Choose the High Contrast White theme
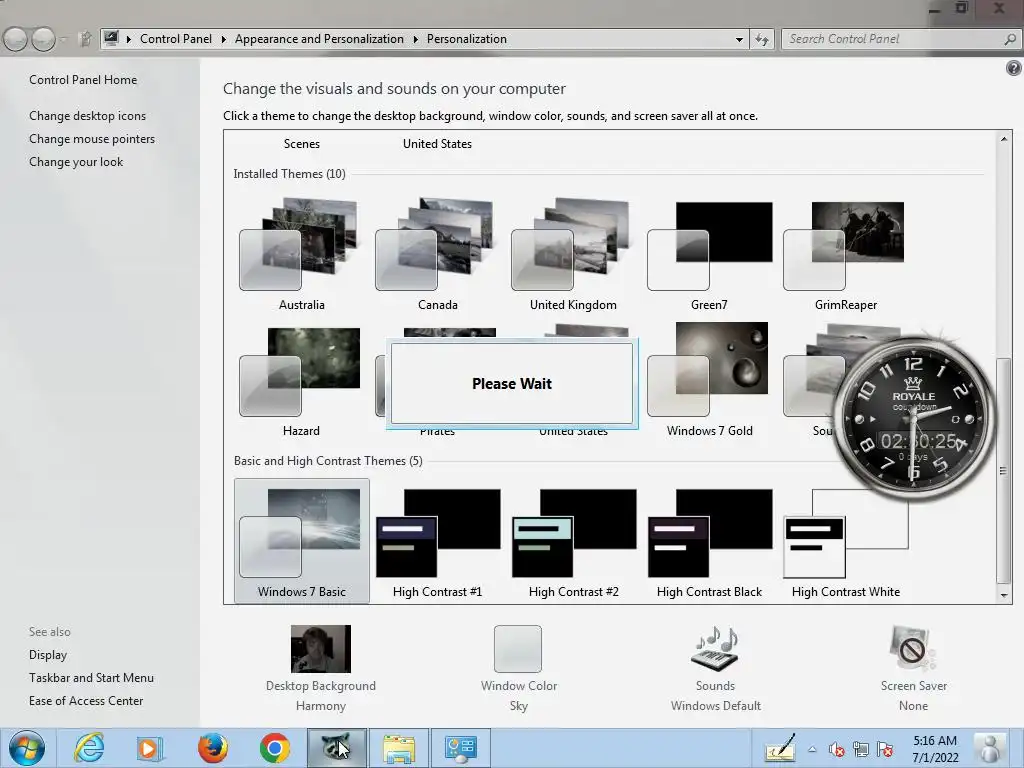This screenshot has height=768, width=1024. pyautogui.click(x=845, y=542)
